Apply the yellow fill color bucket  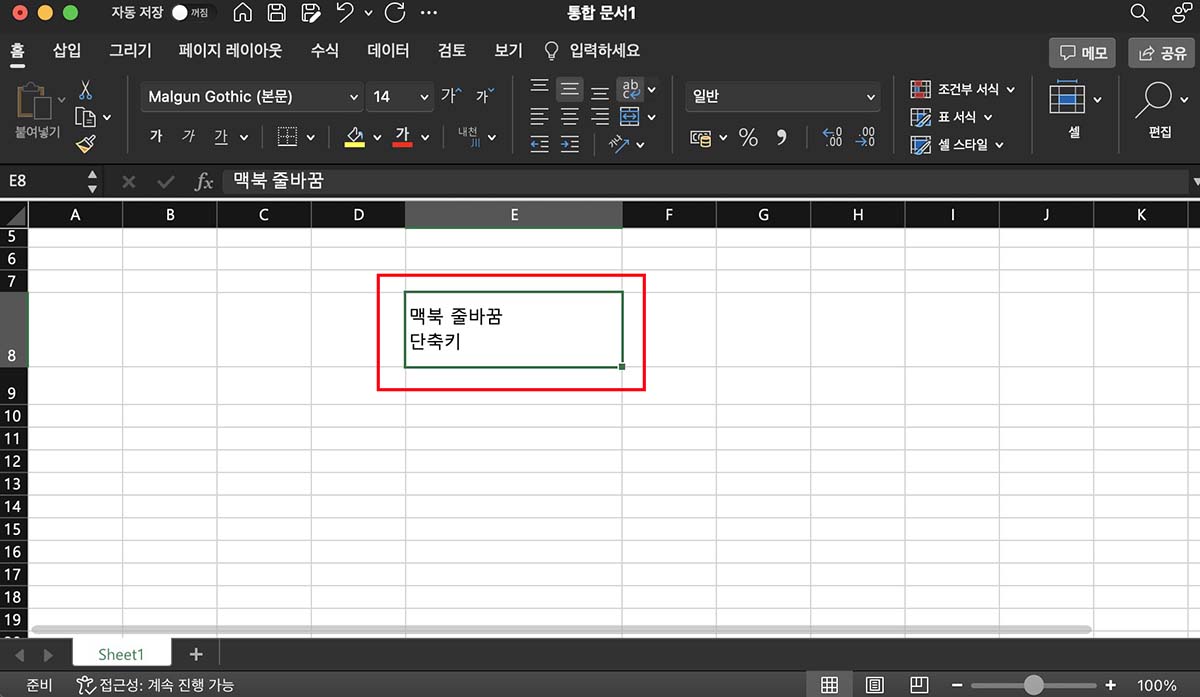point(354,136)
